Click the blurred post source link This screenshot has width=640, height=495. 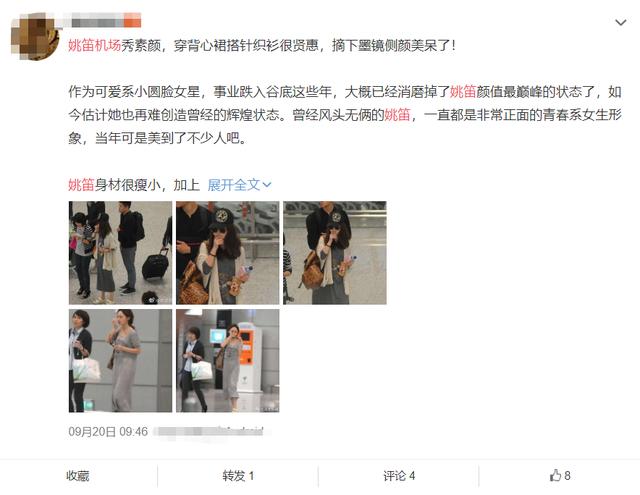(x=209, y=431)
